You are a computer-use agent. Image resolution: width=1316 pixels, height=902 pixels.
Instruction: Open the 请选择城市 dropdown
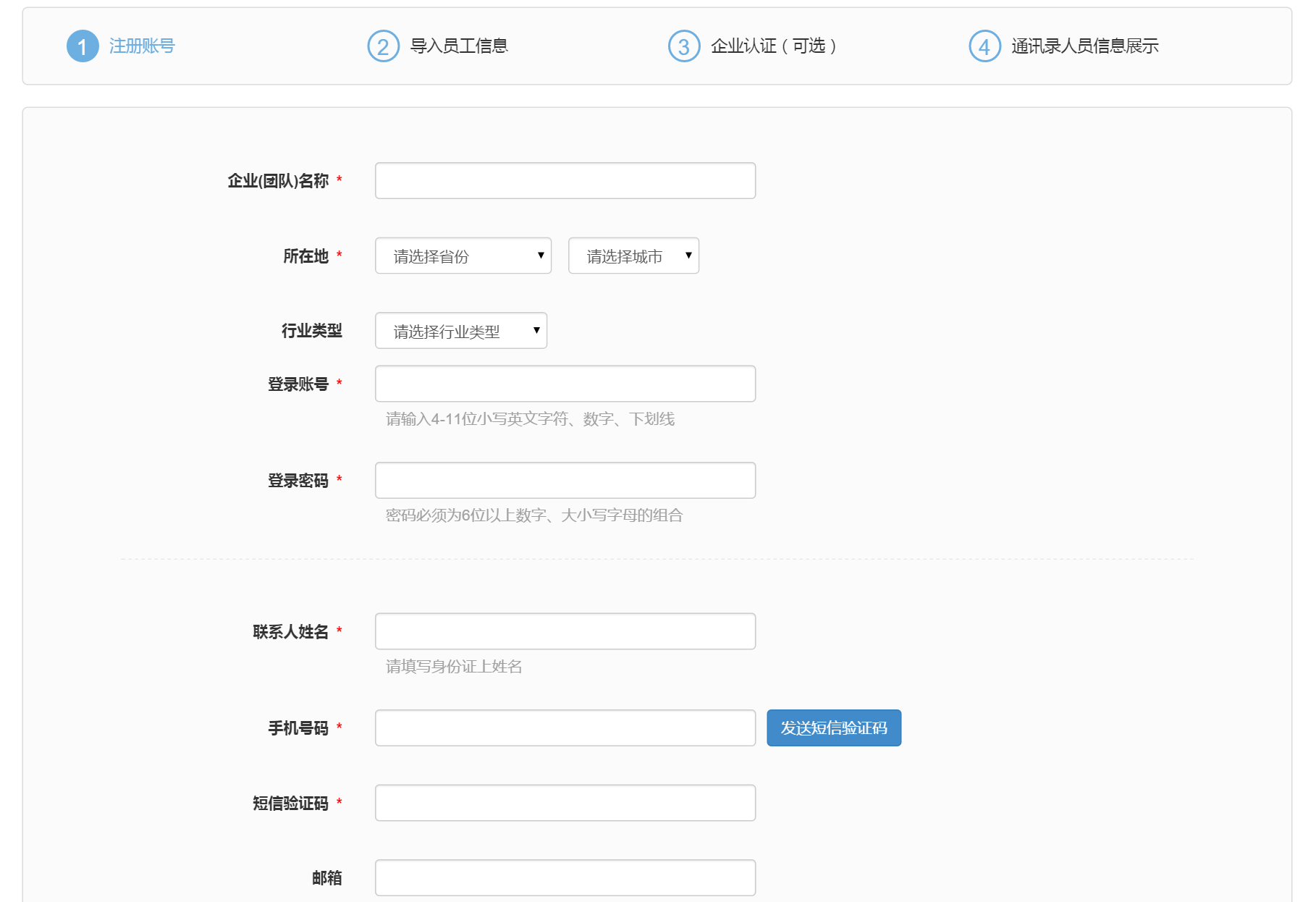[634, 256]
